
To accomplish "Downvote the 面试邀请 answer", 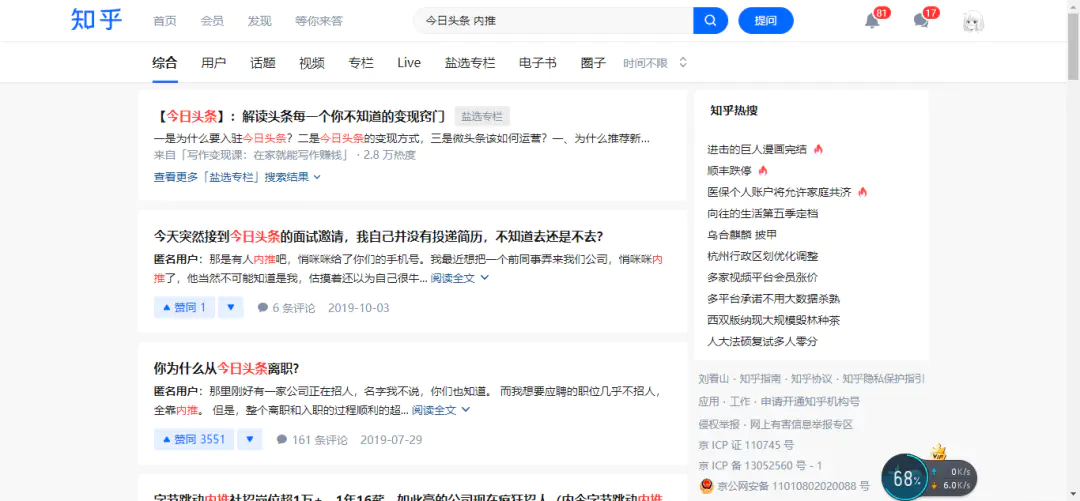I will pos(231,307).
